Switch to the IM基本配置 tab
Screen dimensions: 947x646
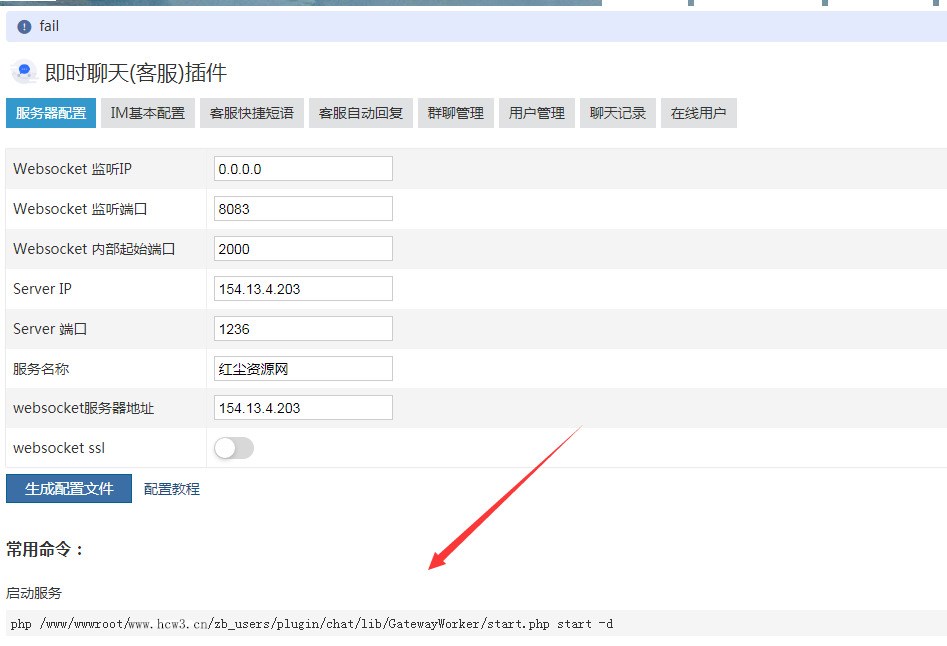coord(148,113)
